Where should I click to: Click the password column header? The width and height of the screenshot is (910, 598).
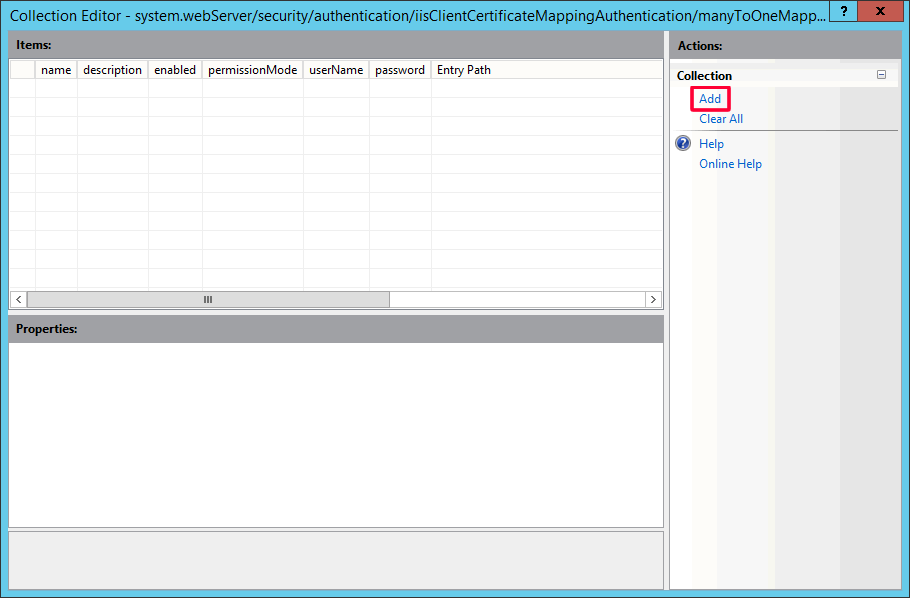point(400,70)
